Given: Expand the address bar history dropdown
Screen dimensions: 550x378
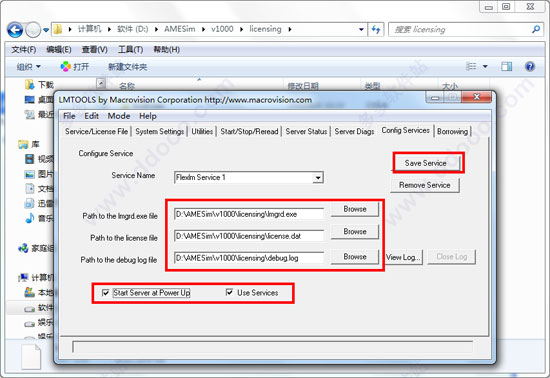Looking at the screenshot, I should (361, 29).
